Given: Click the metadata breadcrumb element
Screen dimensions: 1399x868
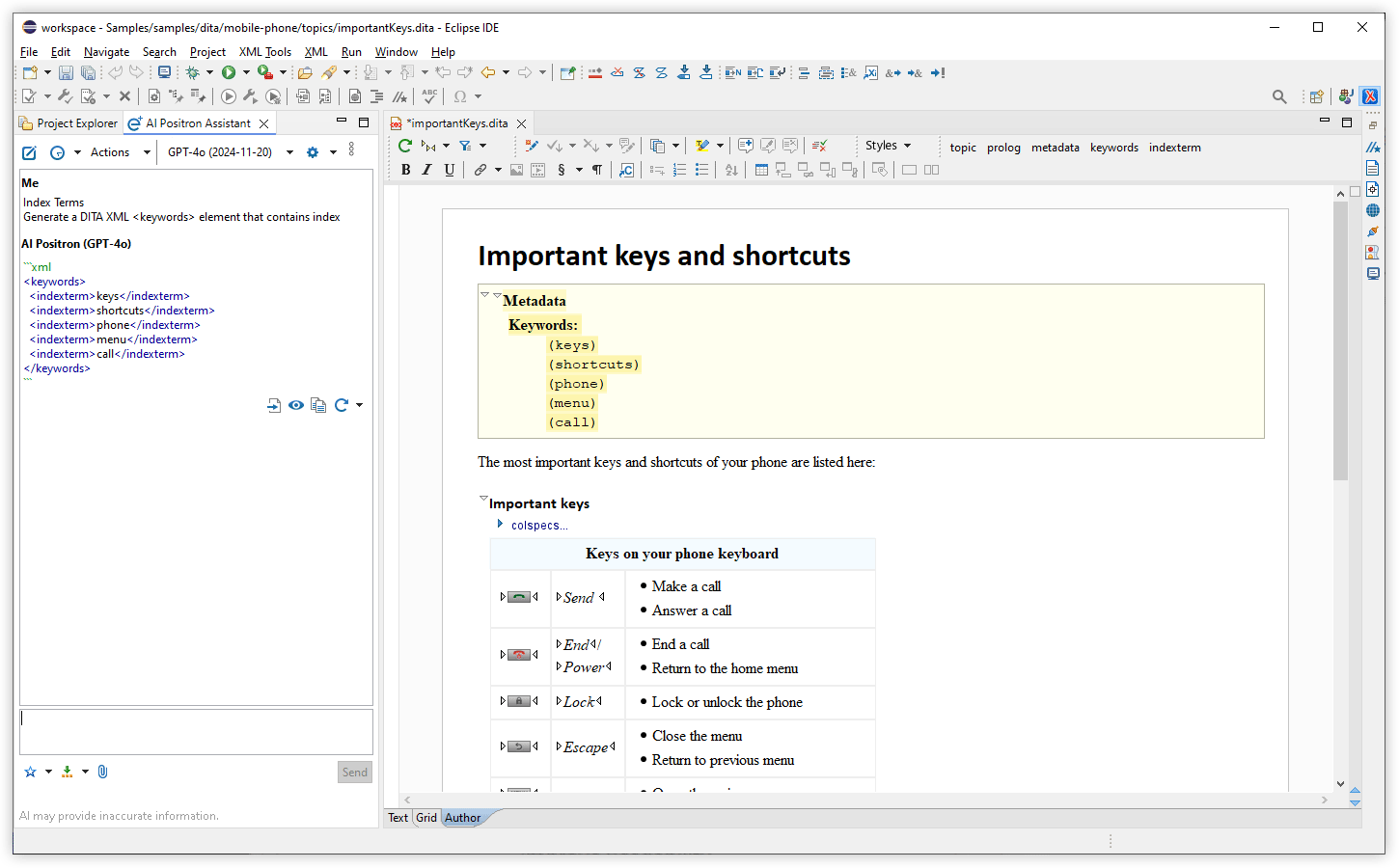Looking at the screenshot, I should (x=1056, y=148).
